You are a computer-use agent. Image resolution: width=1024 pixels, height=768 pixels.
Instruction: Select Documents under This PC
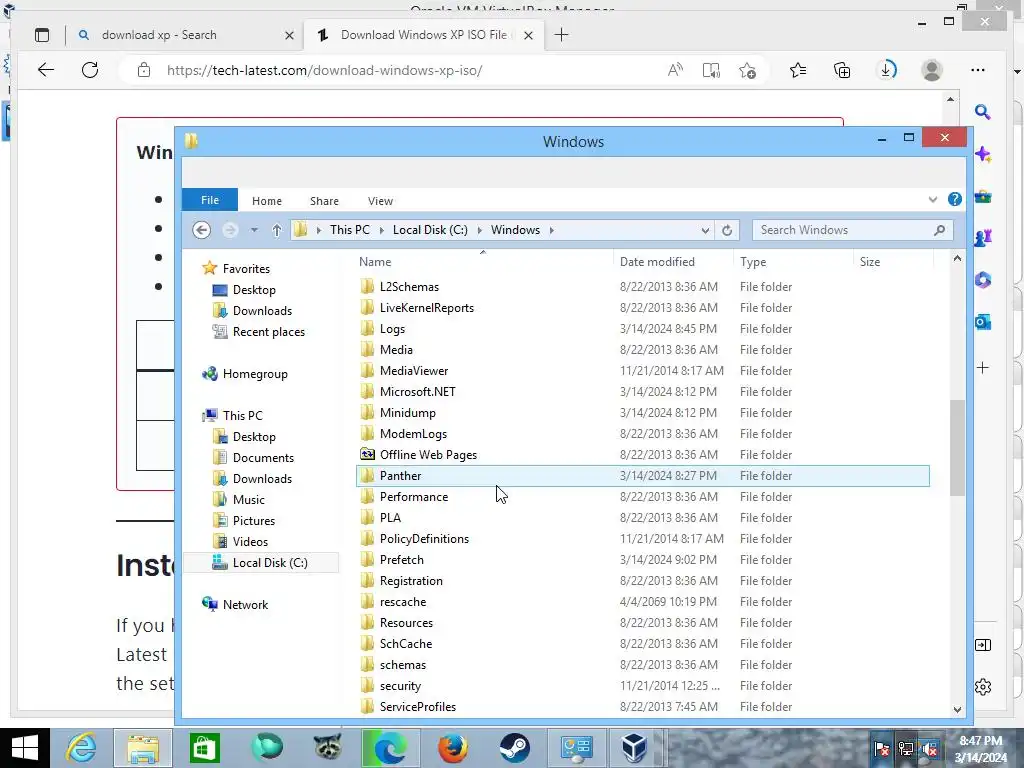tap(263, 458)
